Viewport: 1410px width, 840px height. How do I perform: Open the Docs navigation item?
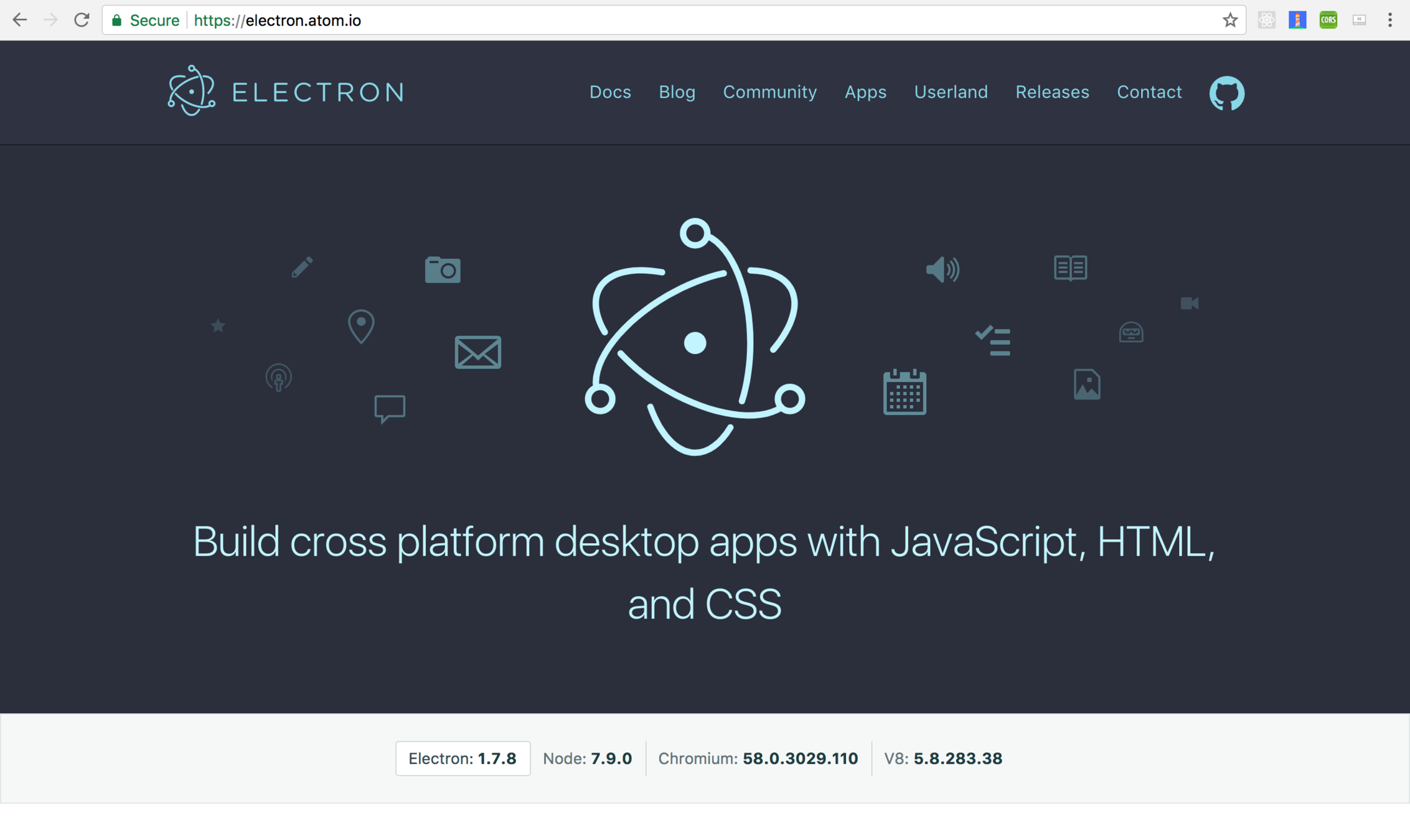point(609,92)
